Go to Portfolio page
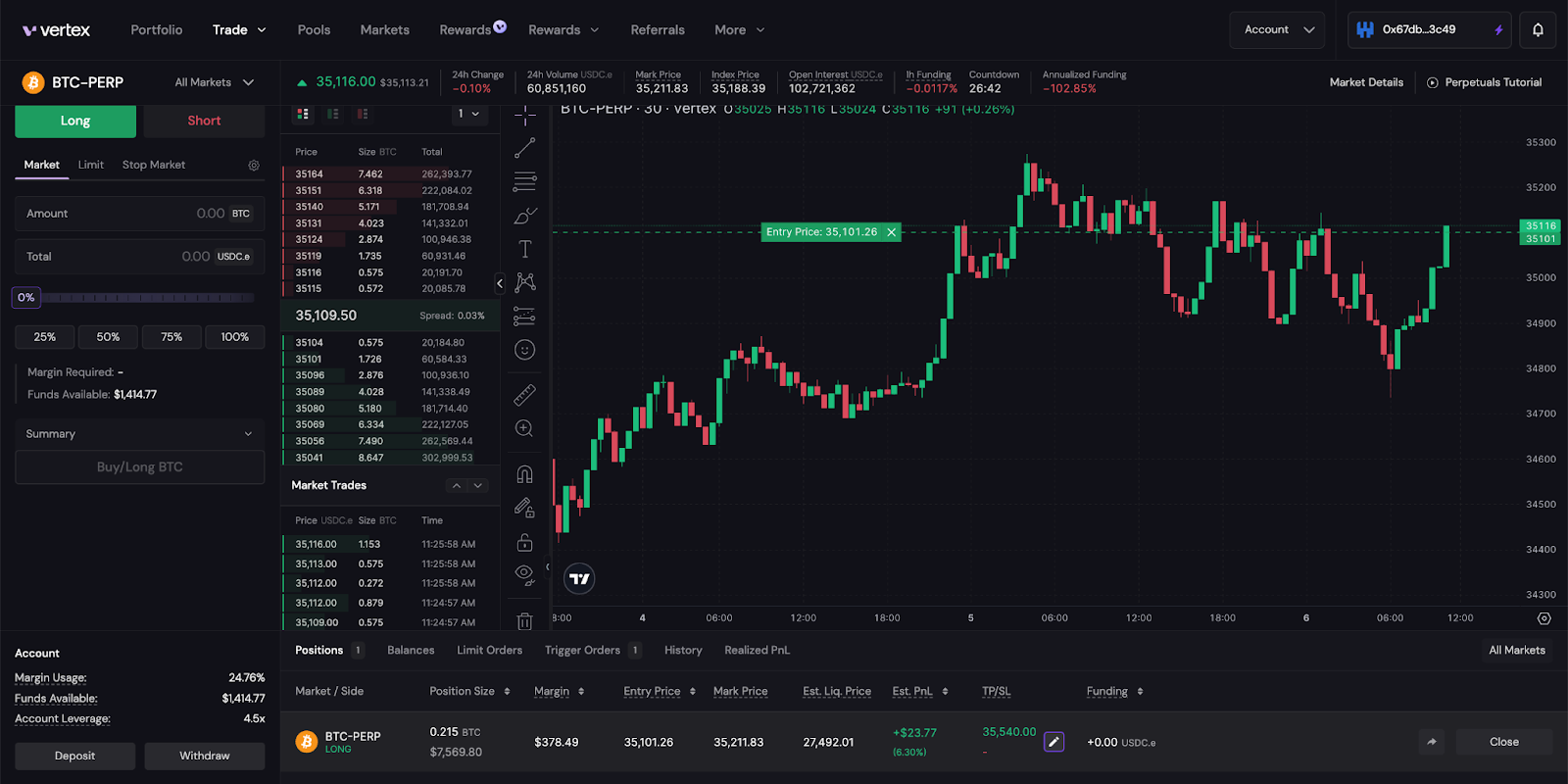The width and height of the screenshot is (1568, 784). click(x=157, y=30)
